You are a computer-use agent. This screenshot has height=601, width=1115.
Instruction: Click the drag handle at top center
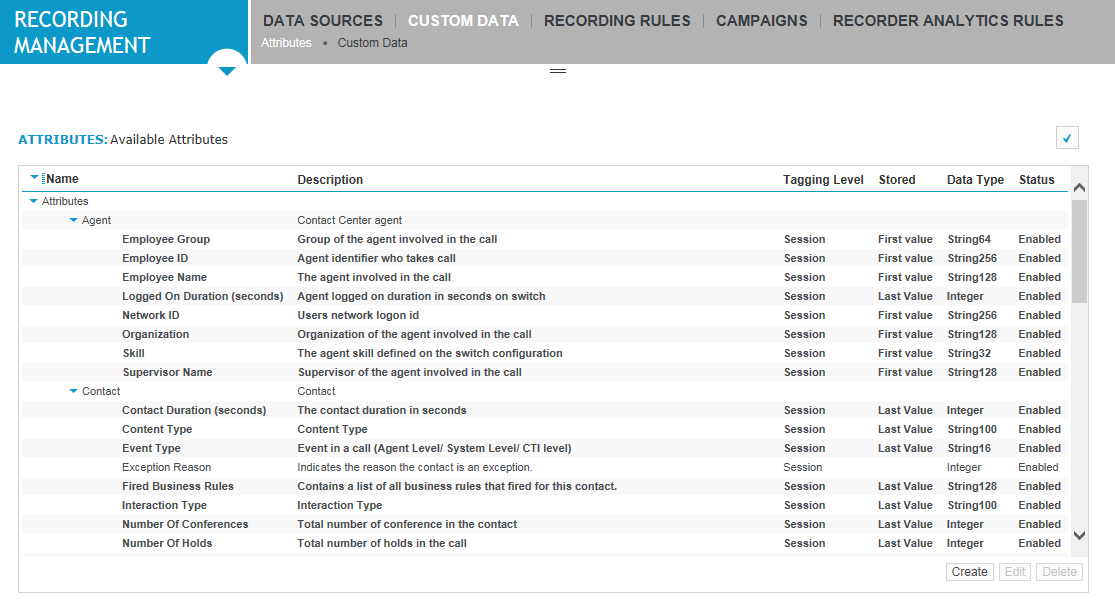tap(558, 71)
